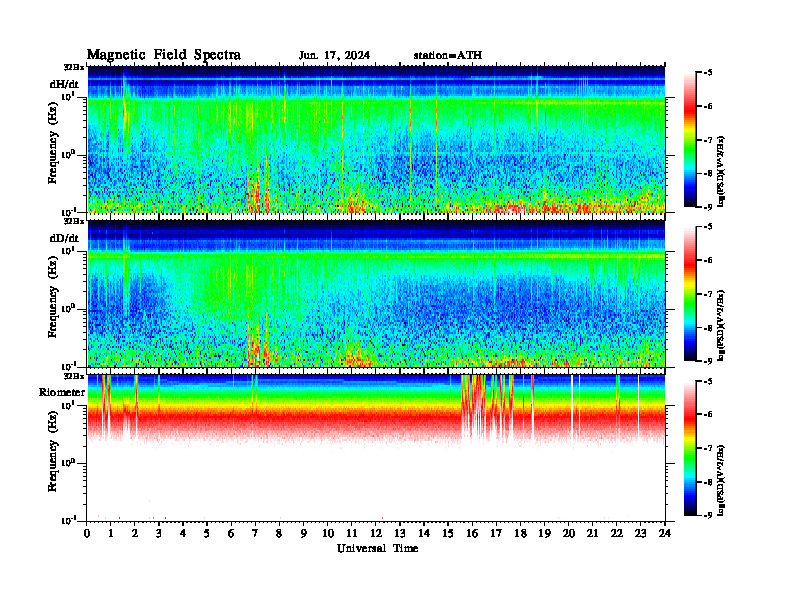Click the "12" hour tick label
Image resolution: width=792 pixels, height=612 pixels.
[376, 534]
